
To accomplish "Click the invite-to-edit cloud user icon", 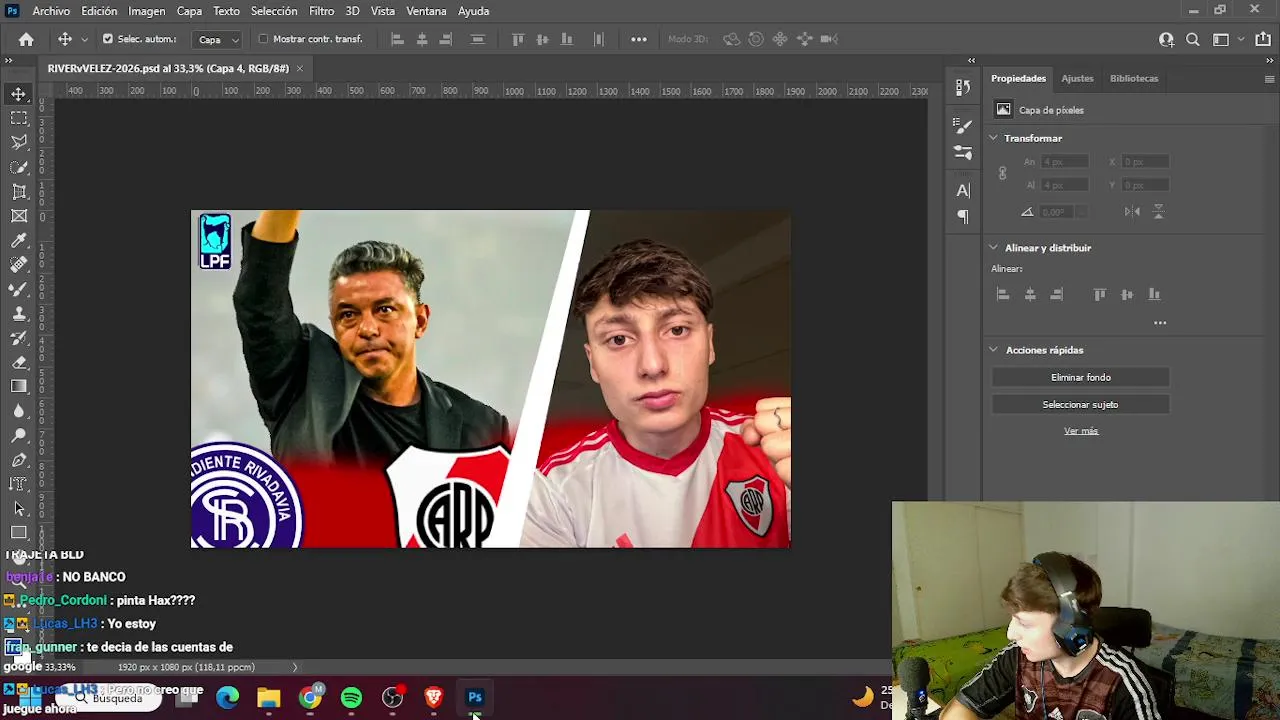I will click(1166, 39).
